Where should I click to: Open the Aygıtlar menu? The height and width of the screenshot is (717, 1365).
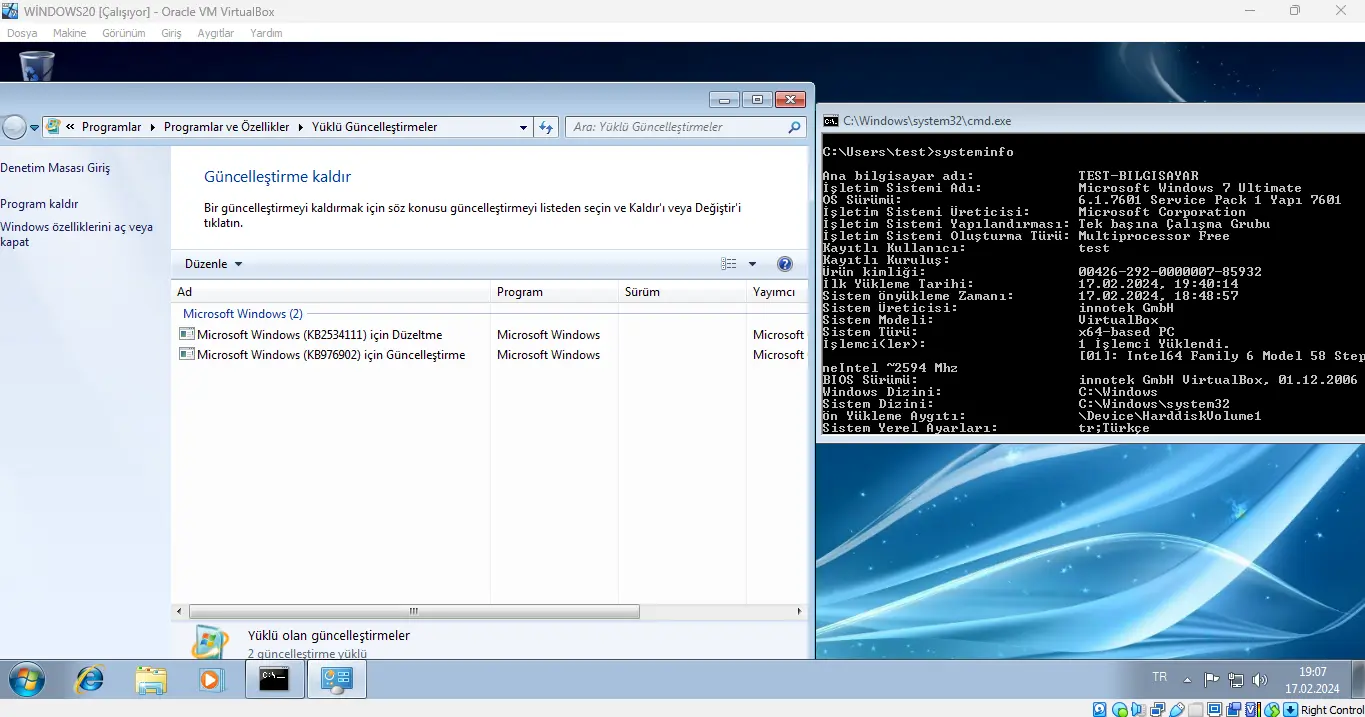coord(216,33)
